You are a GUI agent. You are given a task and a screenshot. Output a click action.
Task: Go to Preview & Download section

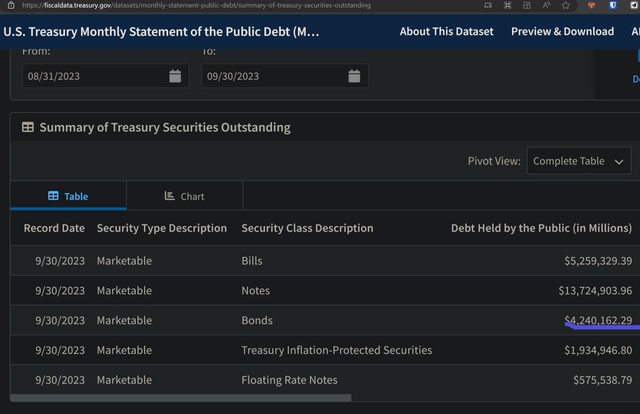[x=562, y=31]
